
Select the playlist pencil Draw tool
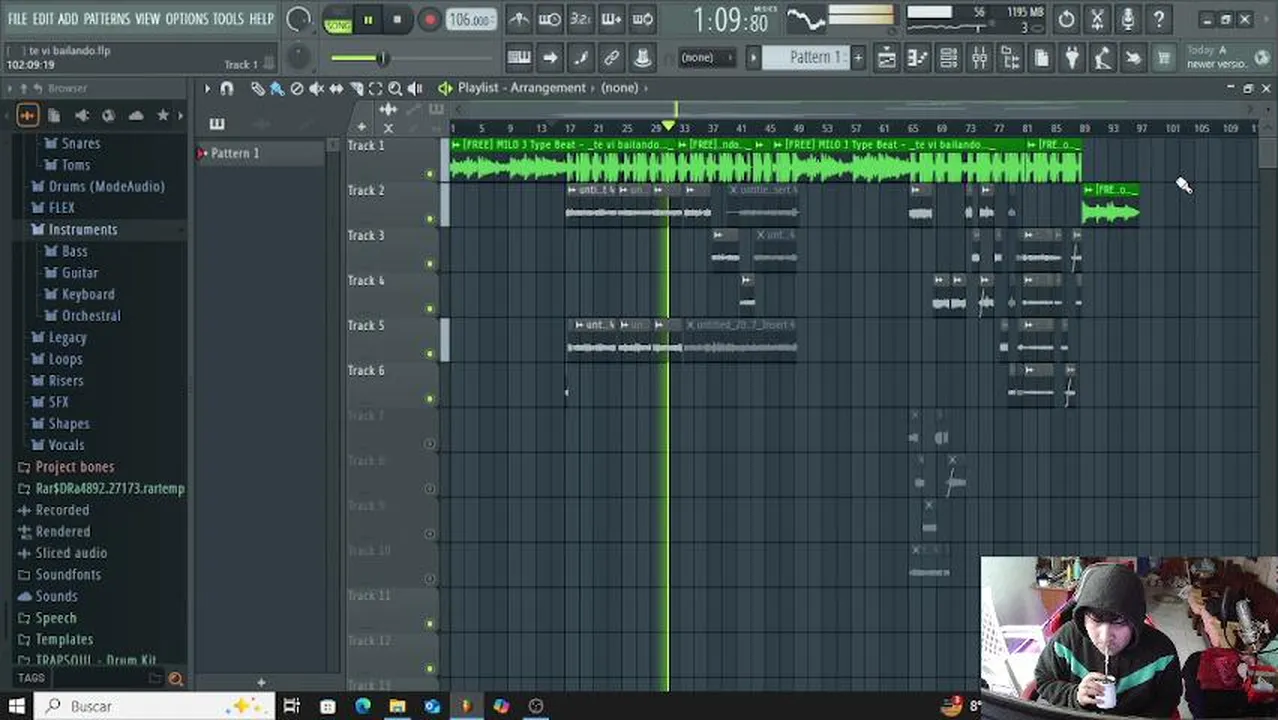tap(257, 89)
